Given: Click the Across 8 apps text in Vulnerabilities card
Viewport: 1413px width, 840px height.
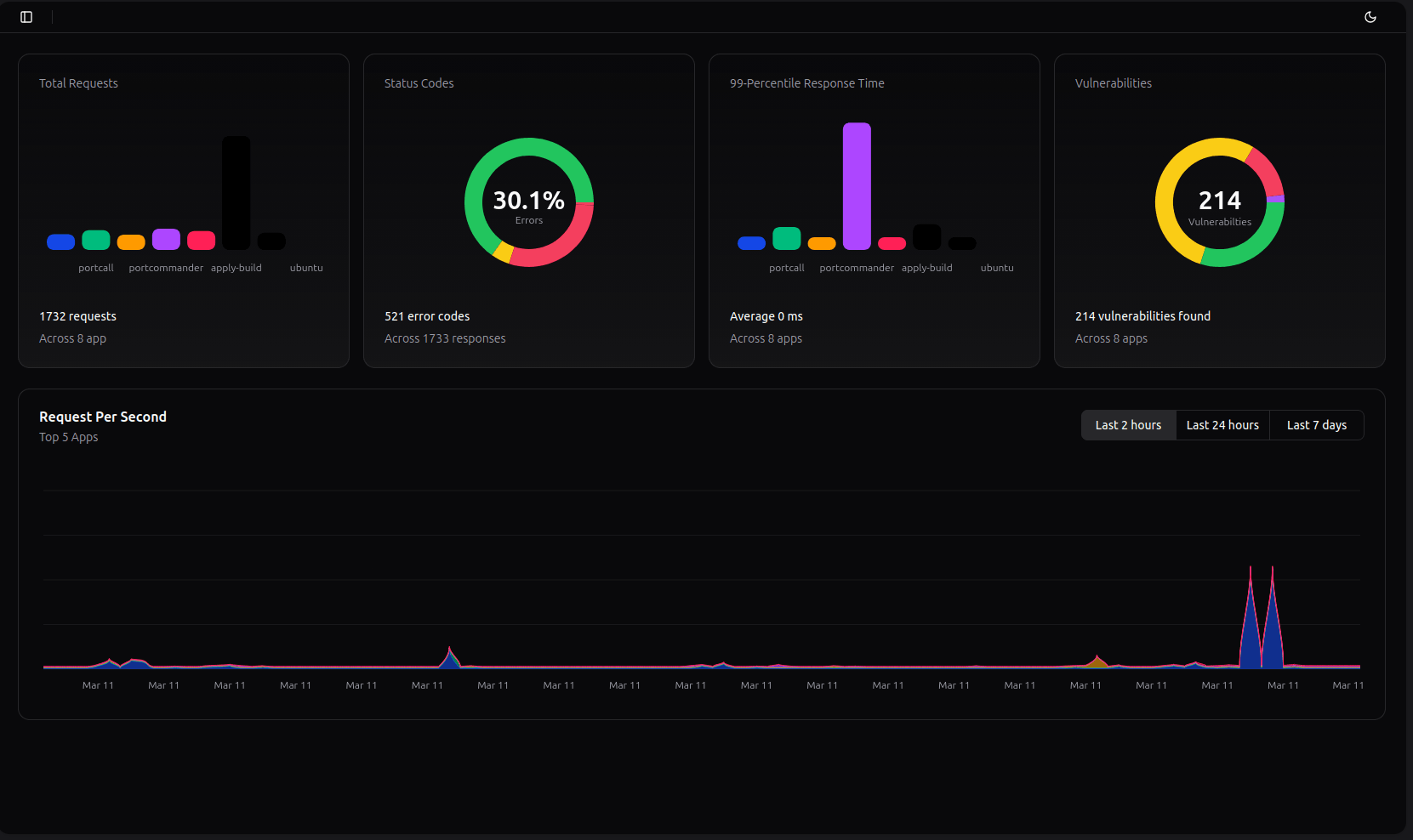Looking at the screenshot, I should click(x=1111, y=338).
